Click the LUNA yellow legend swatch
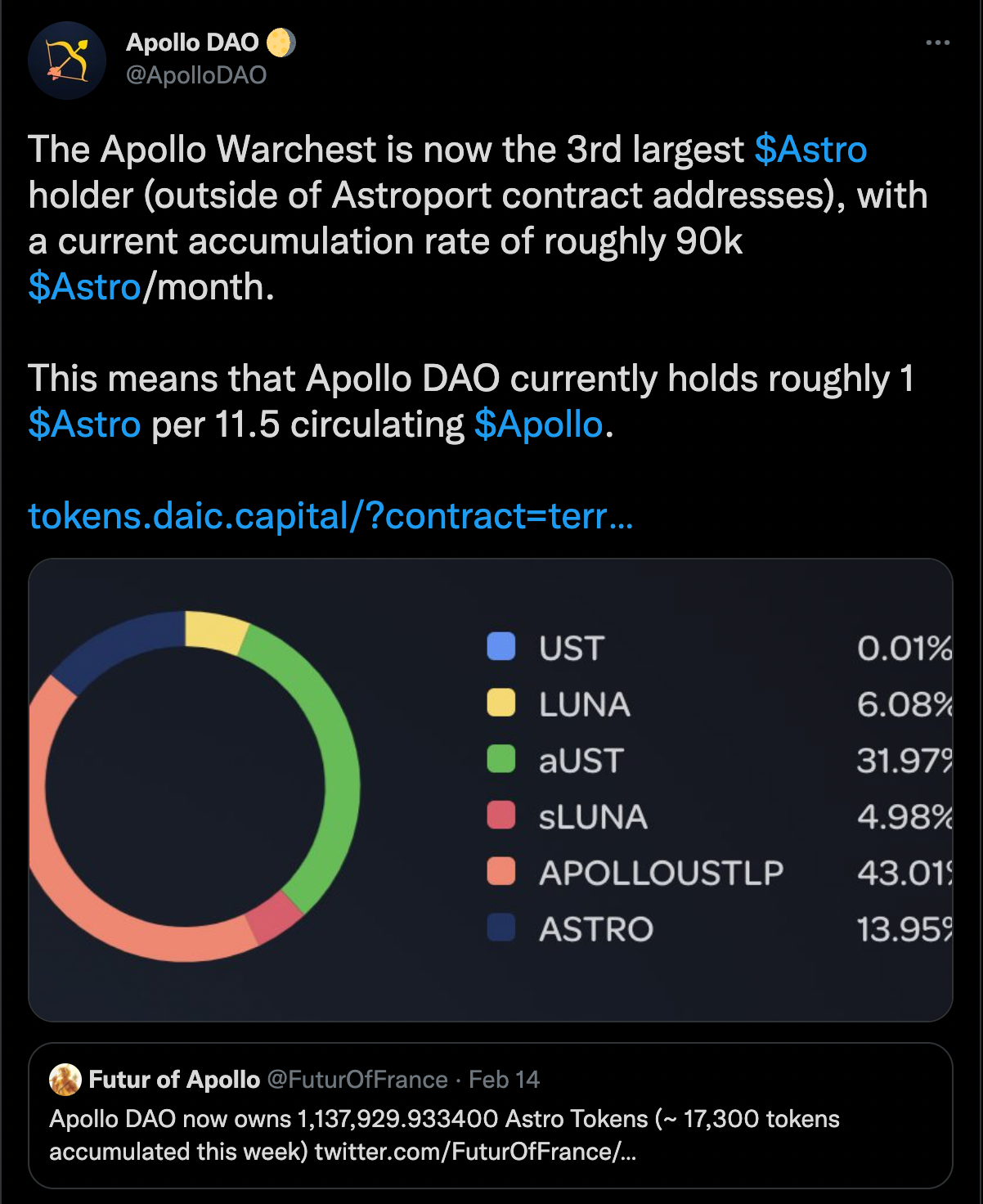The image size is (983, 1204). click(501, 703)
